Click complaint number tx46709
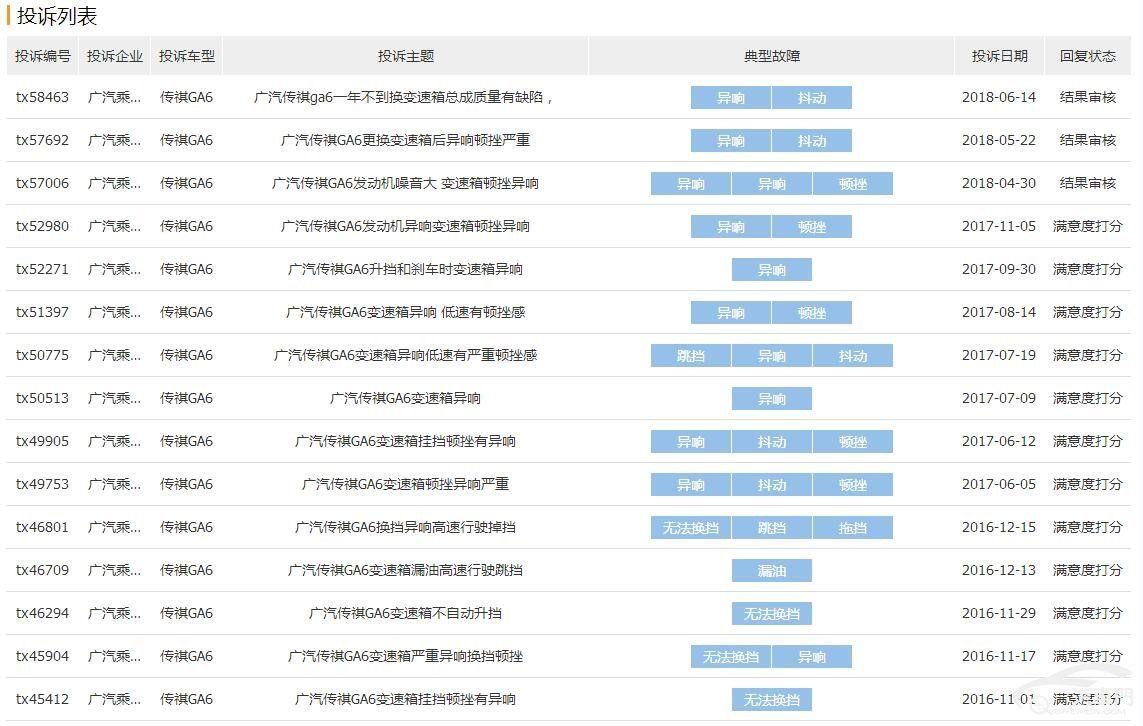The width and height of the screenshot is (1143, 726). 42,570
